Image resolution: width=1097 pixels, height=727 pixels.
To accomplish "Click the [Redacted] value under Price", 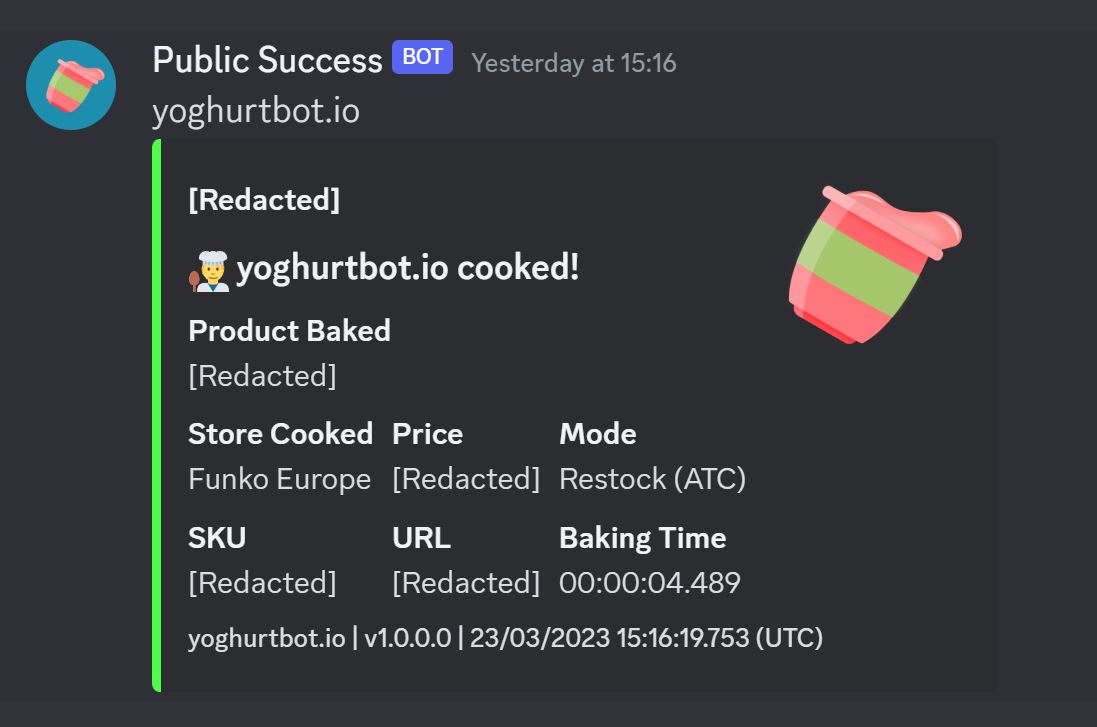I will (x=465, y=479).
